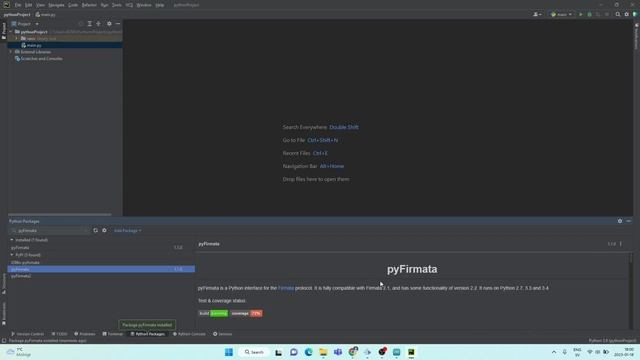Open the package version dropdown in details
640x360 pixels.
coord(611,244)
